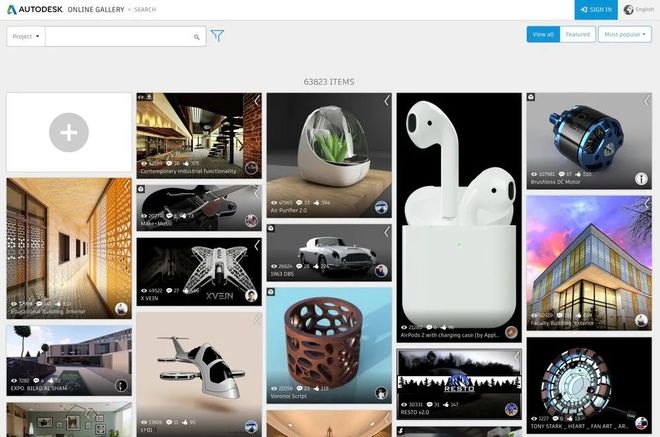Click the plus icon to add project
Screen dimensions: 660x437
(69, 132)
